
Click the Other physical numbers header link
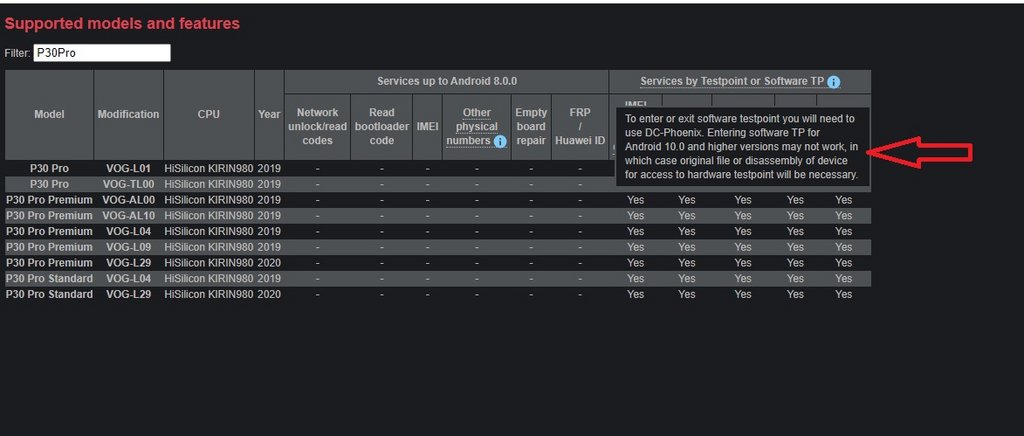coord(477,127)
